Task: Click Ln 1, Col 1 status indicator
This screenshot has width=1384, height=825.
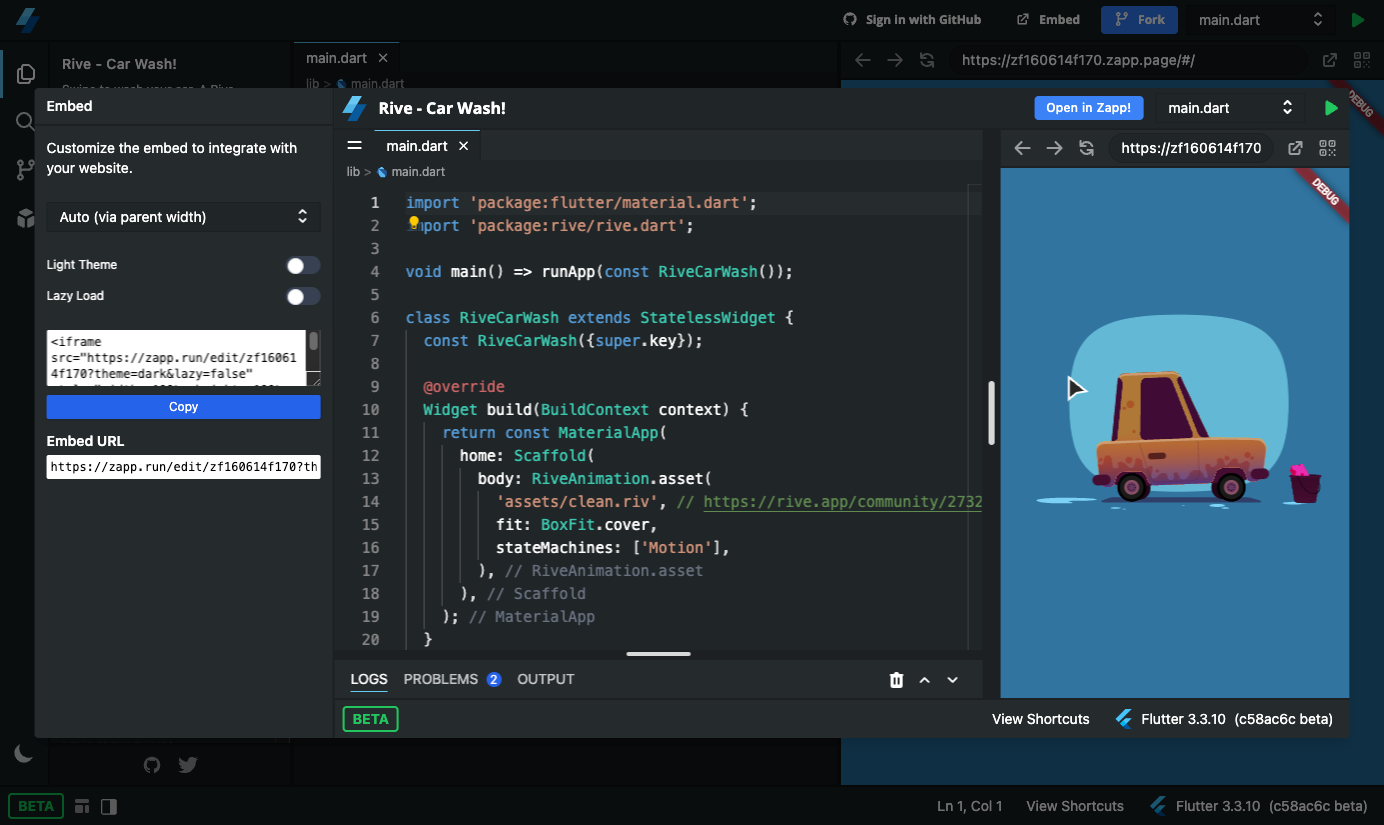Action: click(x=969, y=806)
